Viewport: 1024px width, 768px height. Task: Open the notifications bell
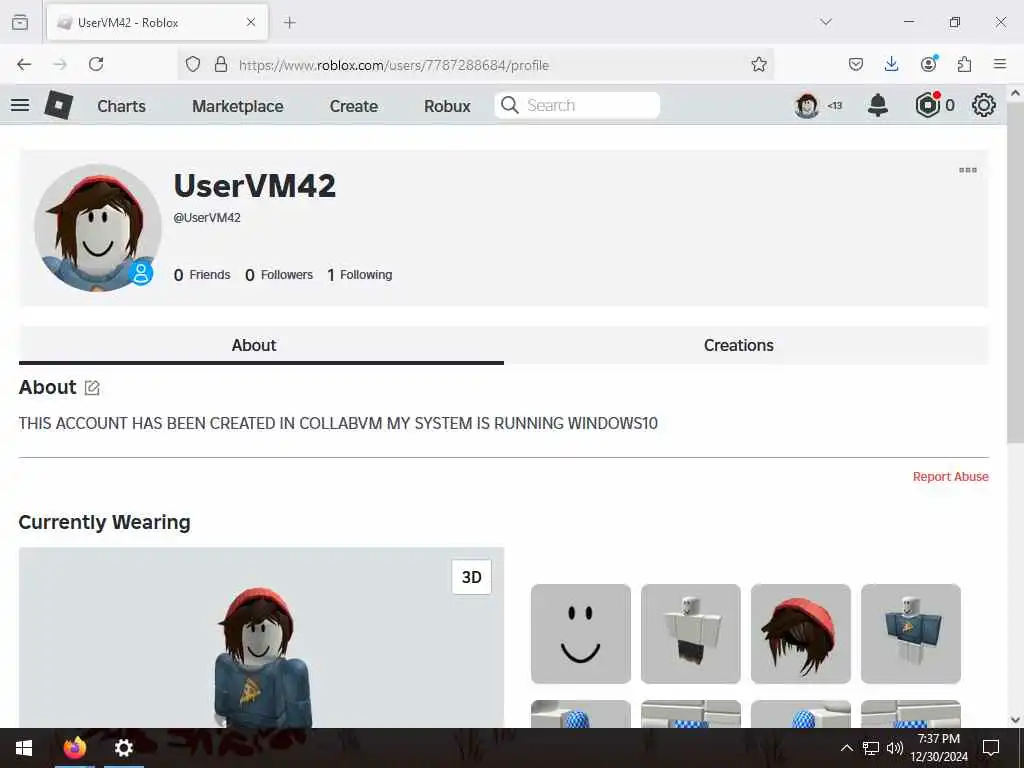coord(878,105)
